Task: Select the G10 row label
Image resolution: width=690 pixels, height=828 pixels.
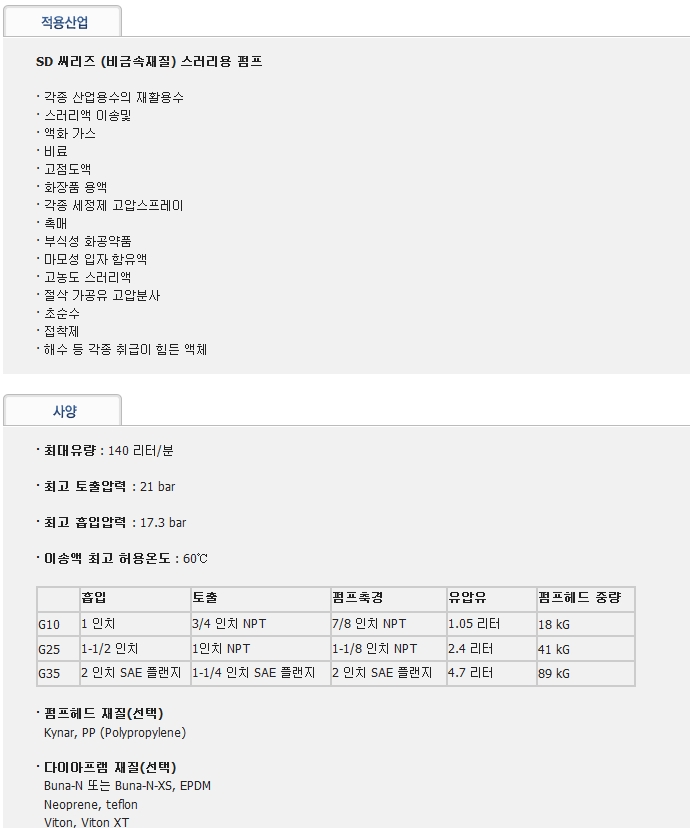Action: tap(49, 624)
